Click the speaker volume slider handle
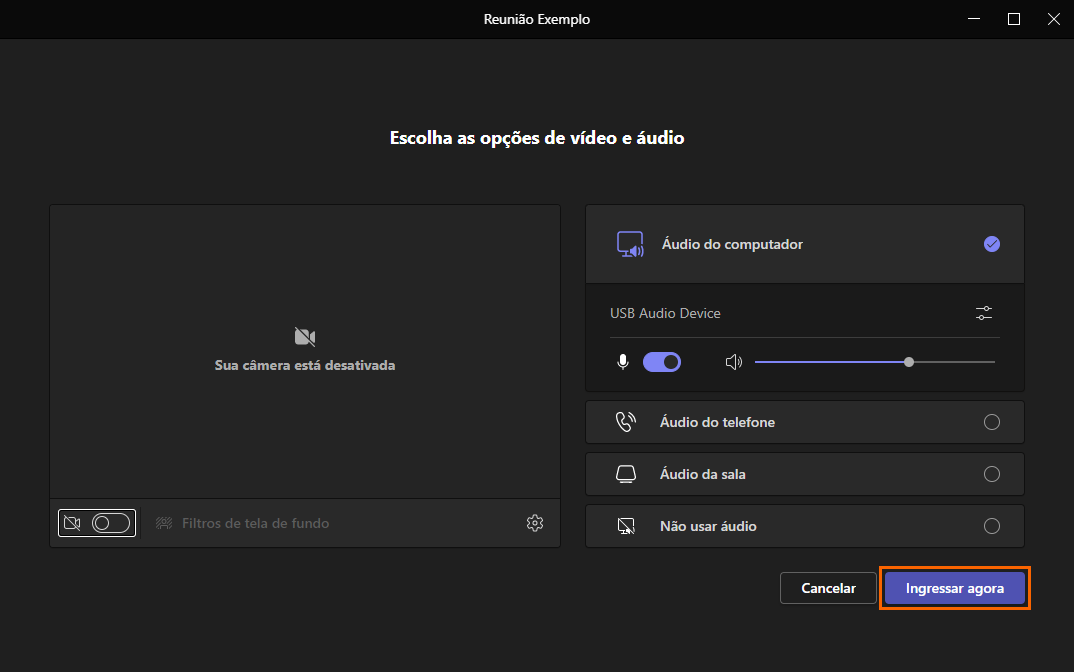Screen dimensions: 1074x672 tap(909, 362)
